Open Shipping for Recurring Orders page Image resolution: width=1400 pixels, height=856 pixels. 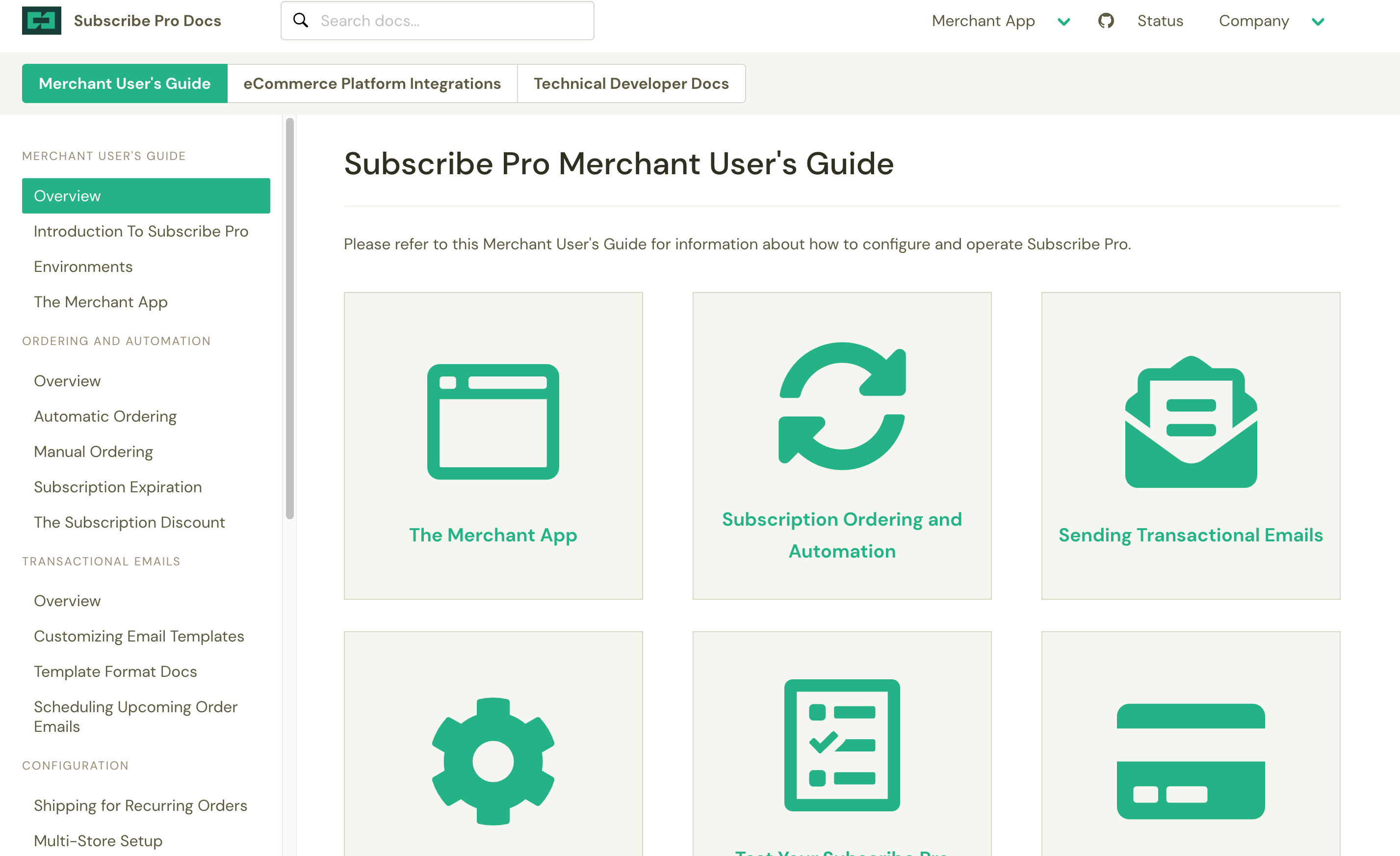(x=140, y=805)
